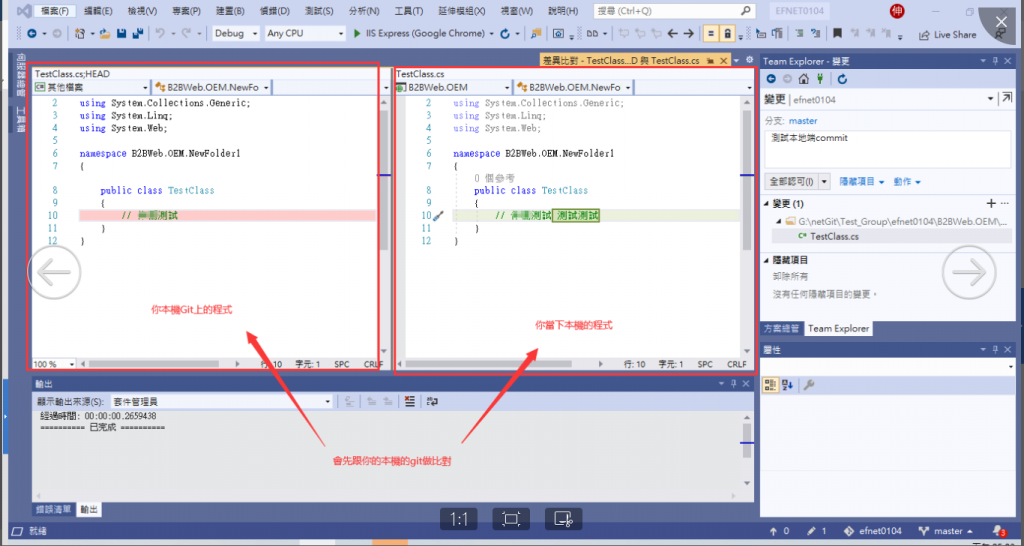
Task: Go to next difference arrow icon
Action: tap(688, 33)
